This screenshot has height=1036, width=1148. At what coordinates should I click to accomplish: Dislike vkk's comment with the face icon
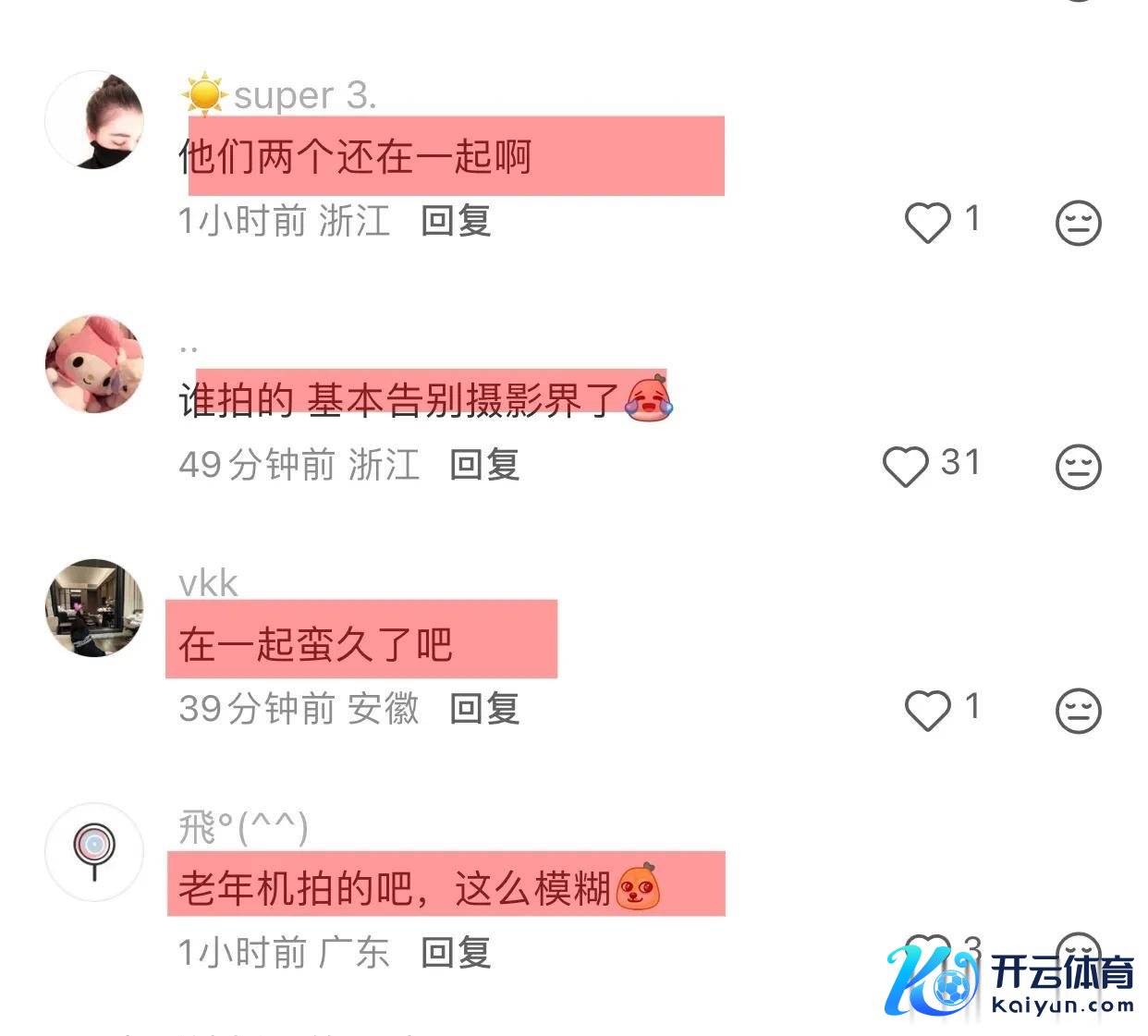click(1079, 711)
